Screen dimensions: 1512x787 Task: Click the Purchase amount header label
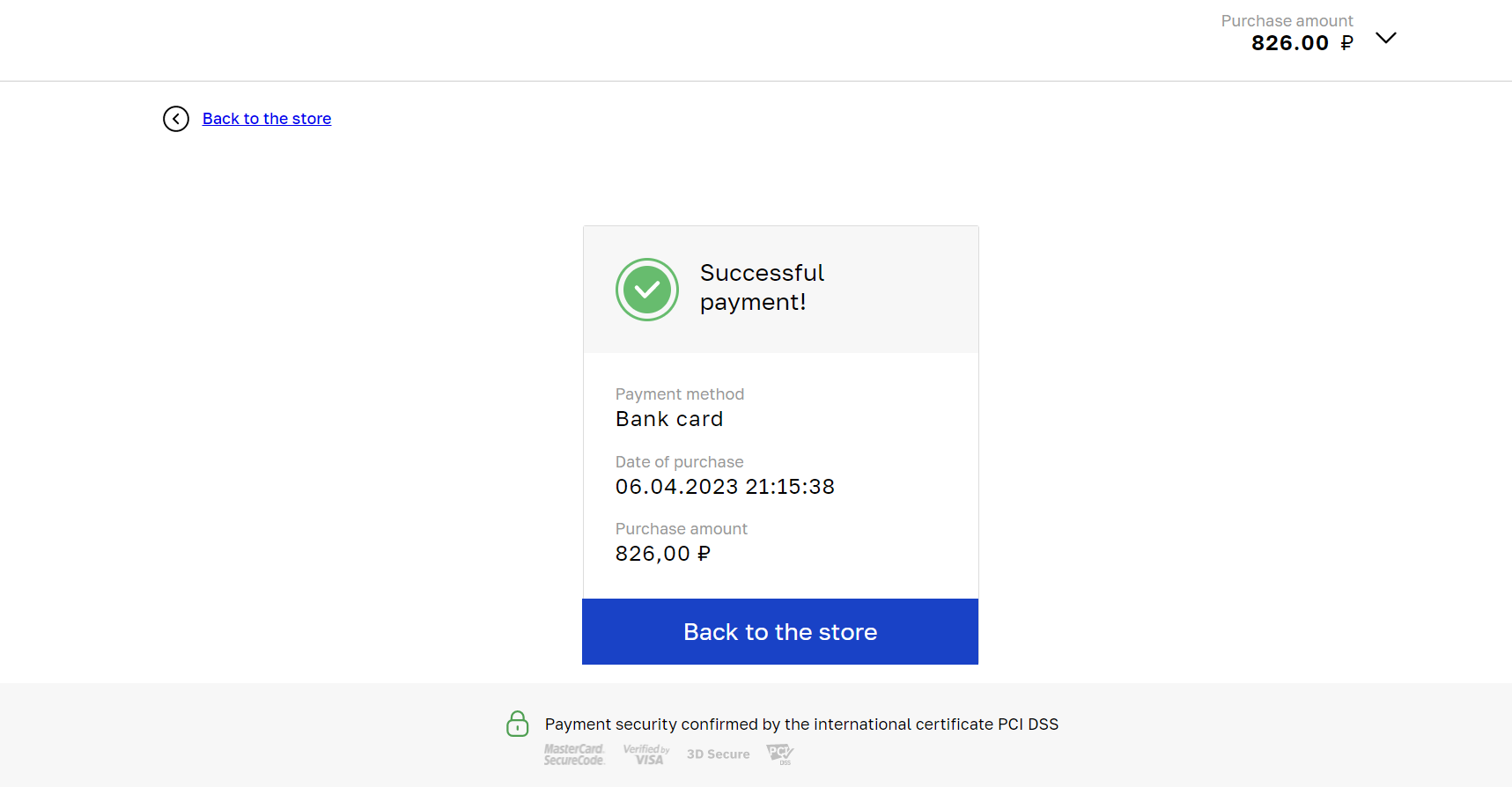(1287, 20)
